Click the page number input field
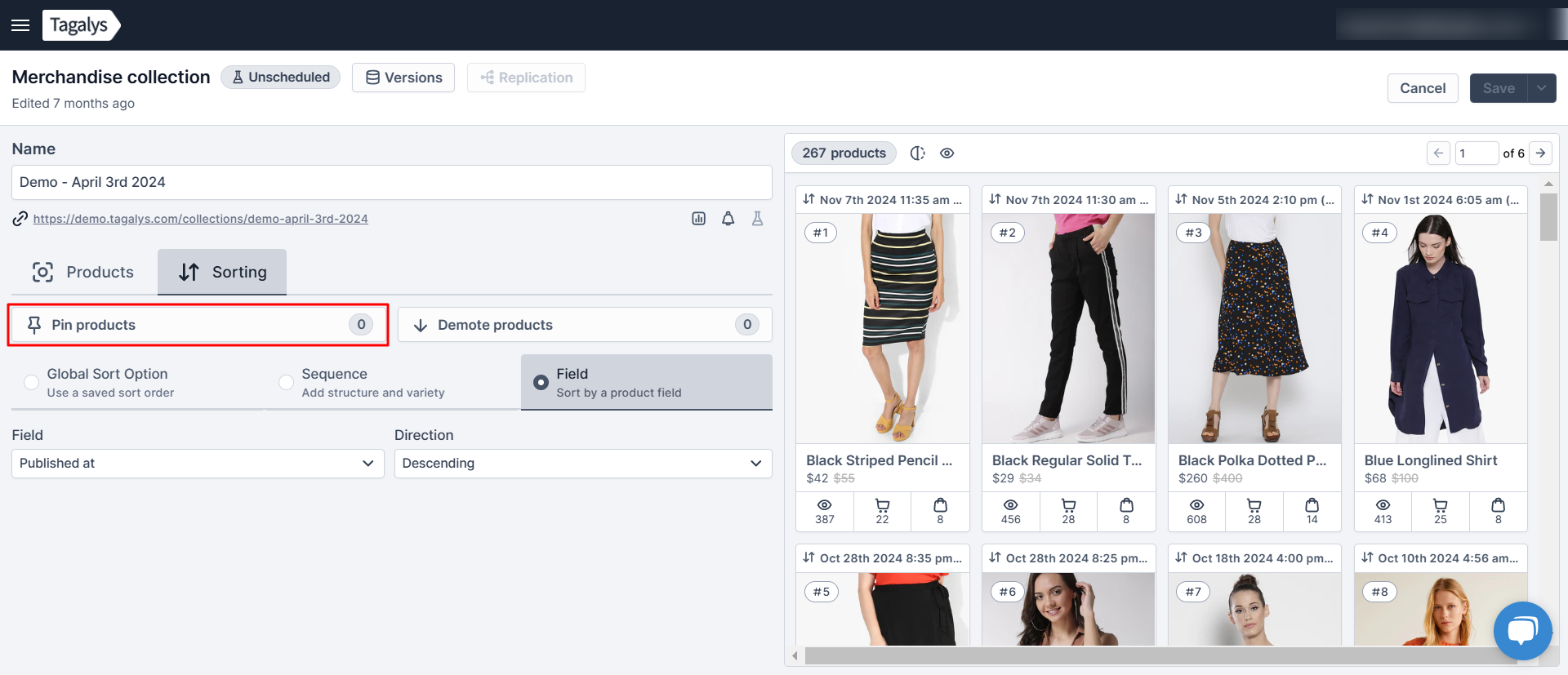The image size is (1568, 675). tap(1477, 153)
